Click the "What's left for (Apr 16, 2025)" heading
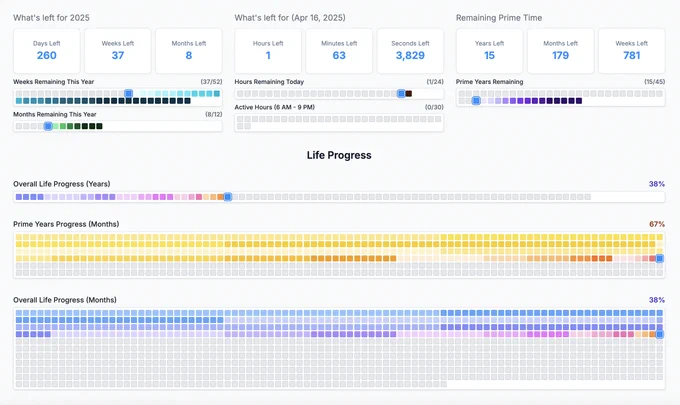 [x=290, y=18]
